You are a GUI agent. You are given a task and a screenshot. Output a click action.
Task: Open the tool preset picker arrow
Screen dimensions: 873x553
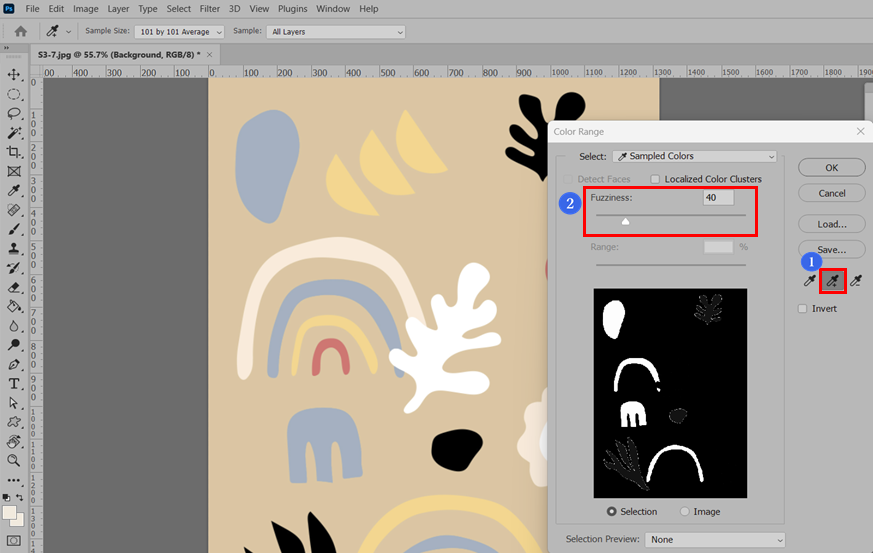coord(68,32)
